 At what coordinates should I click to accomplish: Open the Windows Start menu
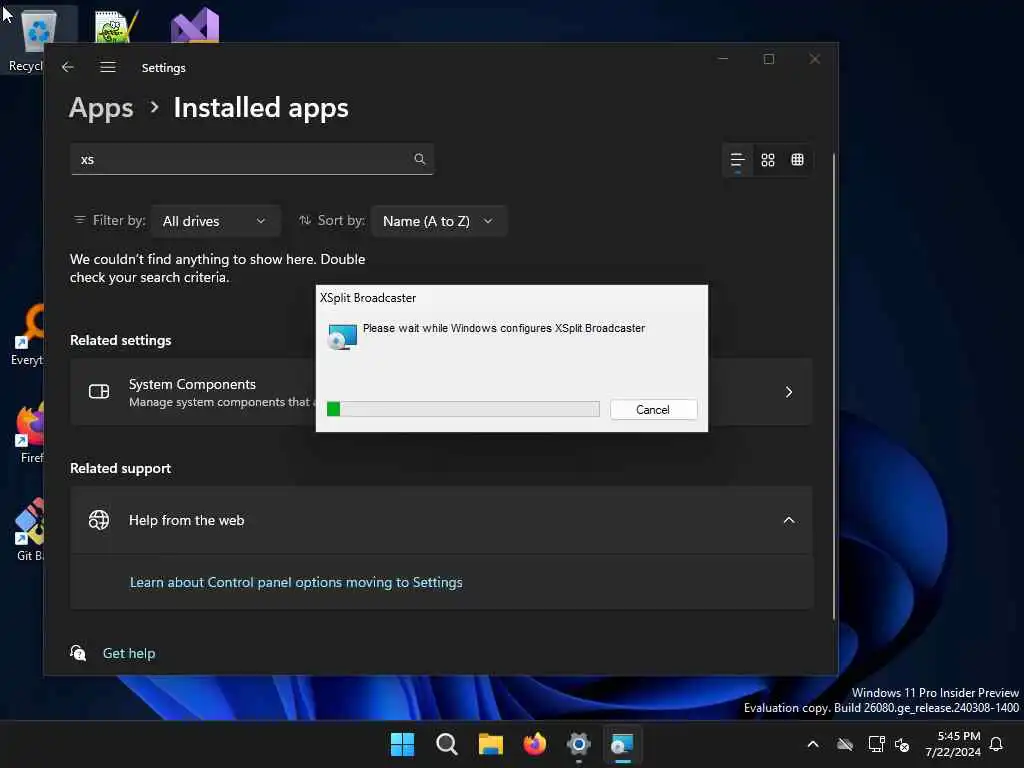click(402, 744)
